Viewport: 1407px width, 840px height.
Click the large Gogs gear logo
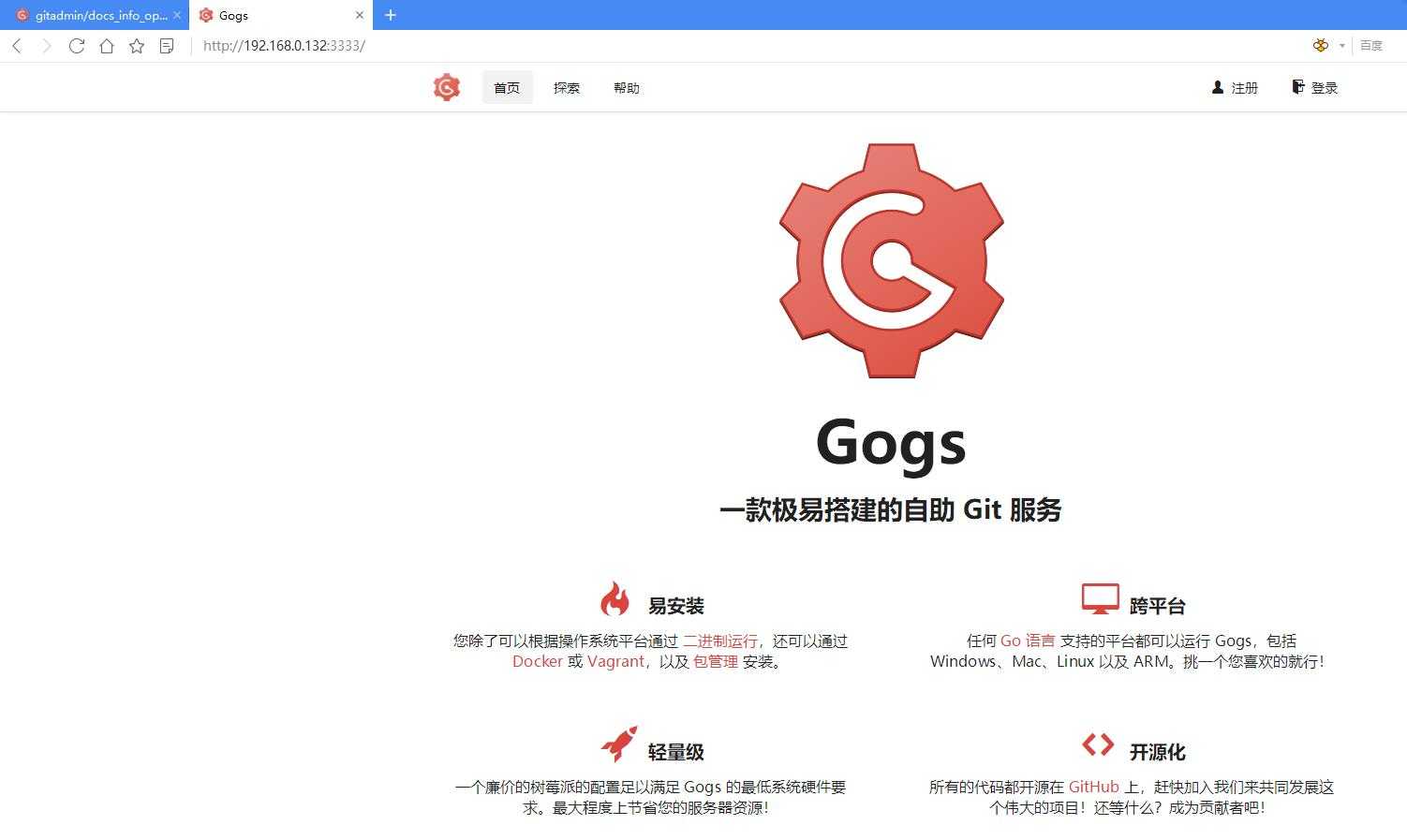[892, 260]
